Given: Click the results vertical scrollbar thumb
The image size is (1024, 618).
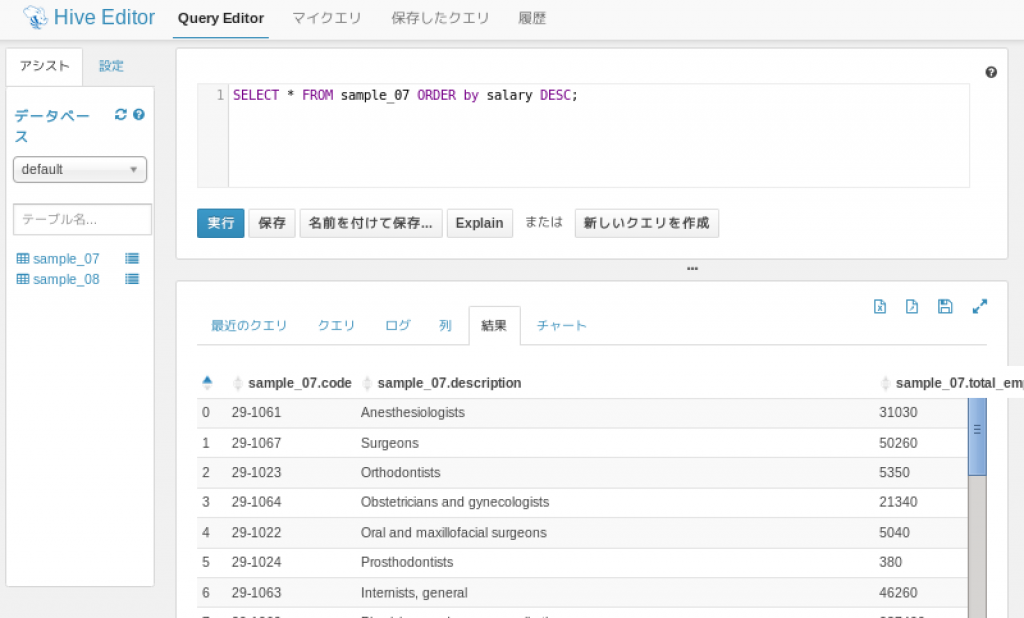Looking at the screenshot, I should coord(977,437).
